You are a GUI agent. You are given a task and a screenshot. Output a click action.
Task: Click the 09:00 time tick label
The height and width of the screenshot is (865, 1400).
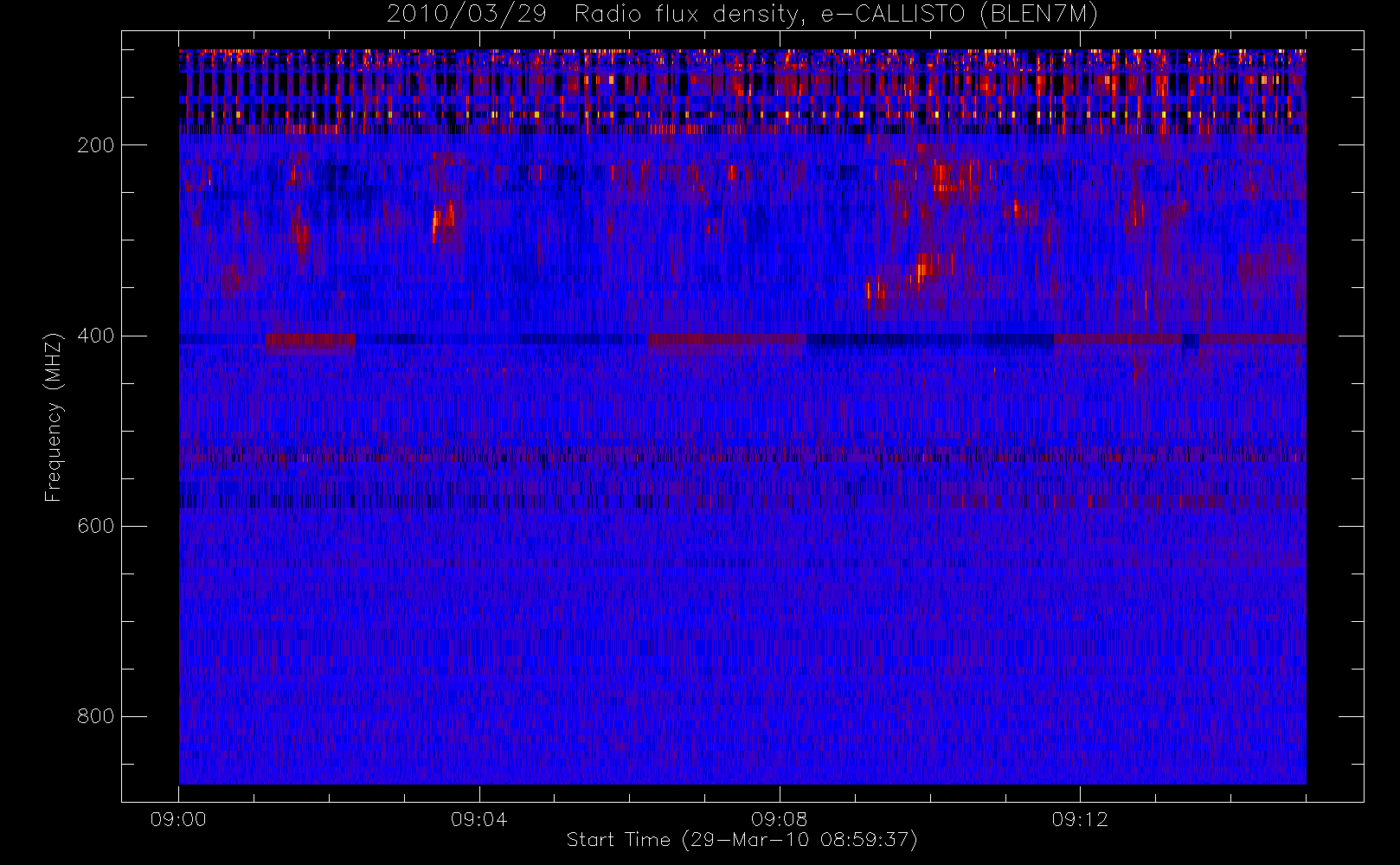click(178, 819)
